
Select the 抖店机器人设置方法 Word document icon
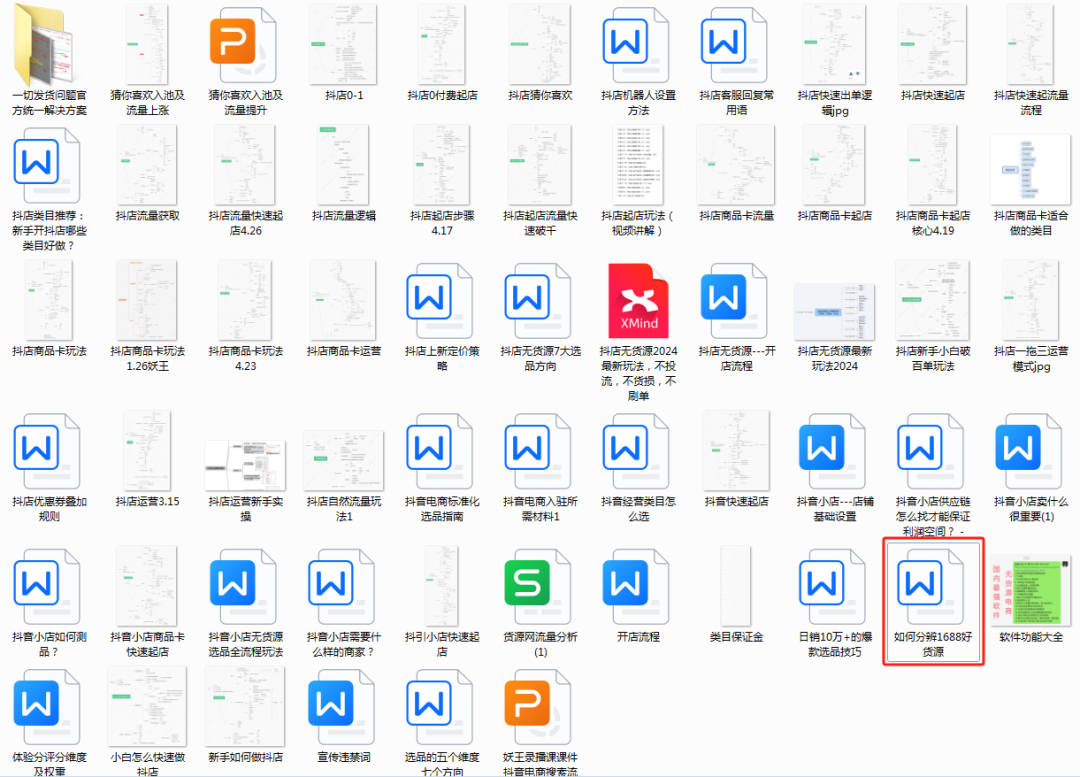pos(636,45)
